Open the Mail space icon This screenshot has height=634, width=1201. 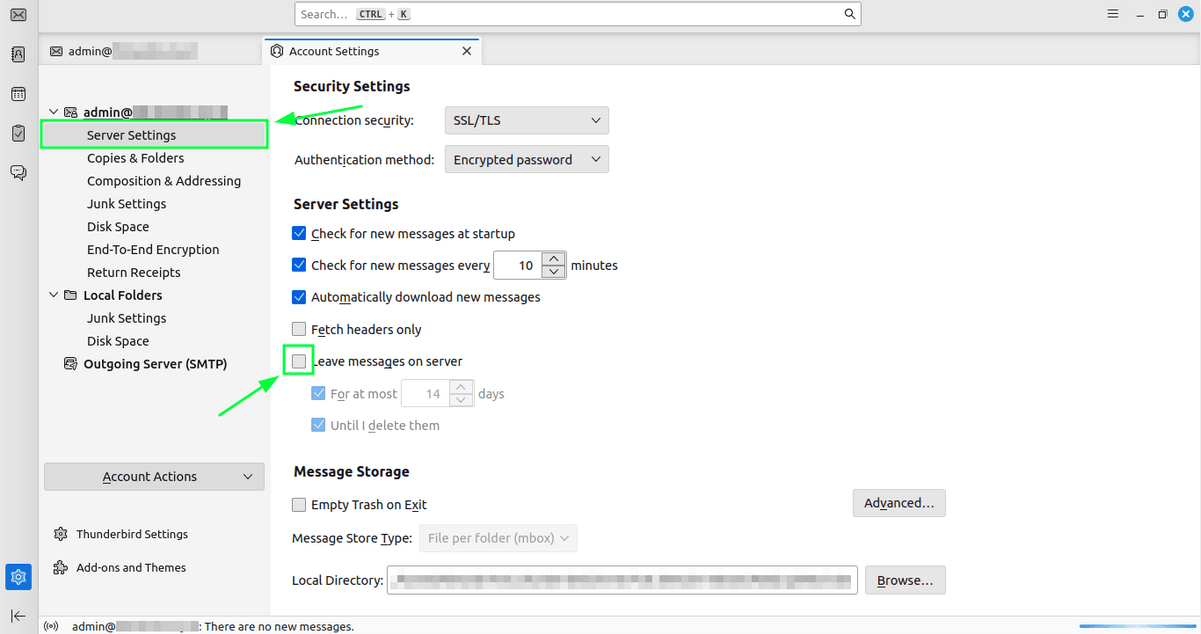[18, 15]
